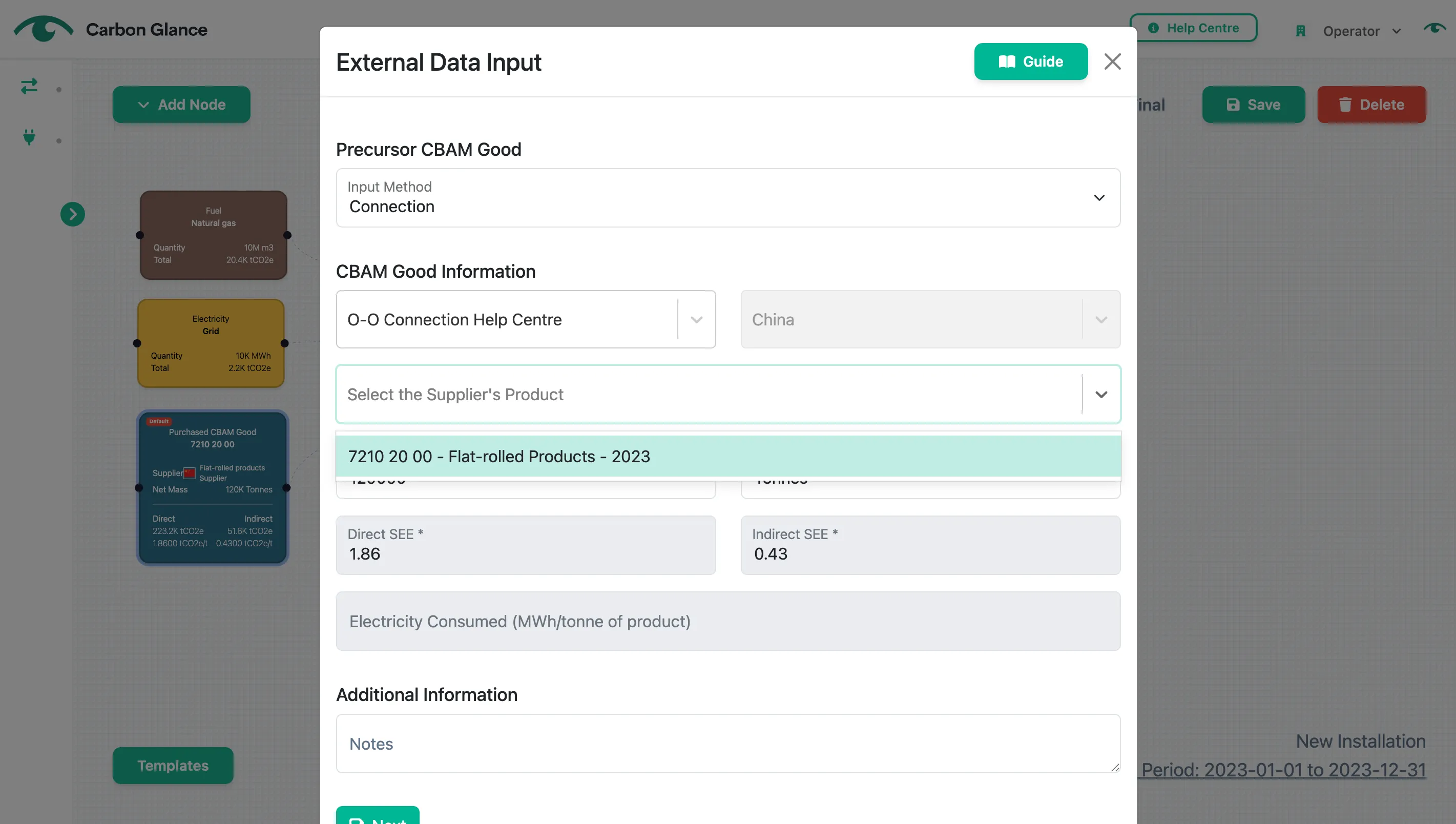Open the Help Centre
1456x824 pixels.
1193,28
